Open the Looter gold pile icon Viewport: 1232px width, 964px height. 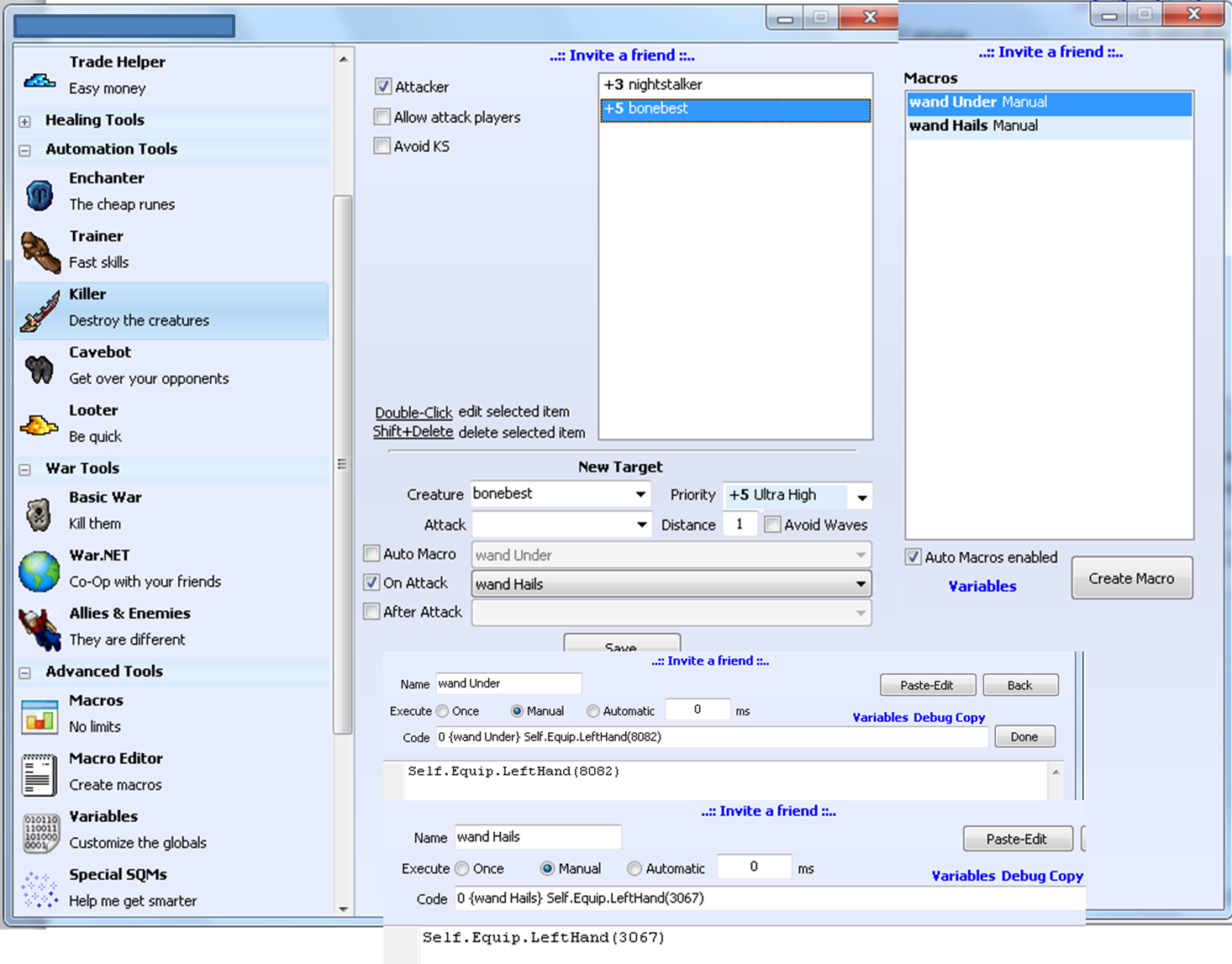(x=39, y=426)
